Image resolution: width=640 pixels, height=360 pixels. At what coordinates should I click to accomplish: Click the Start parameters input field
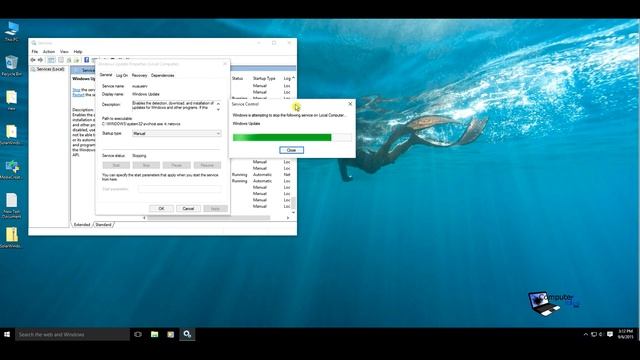pos(180,189)
